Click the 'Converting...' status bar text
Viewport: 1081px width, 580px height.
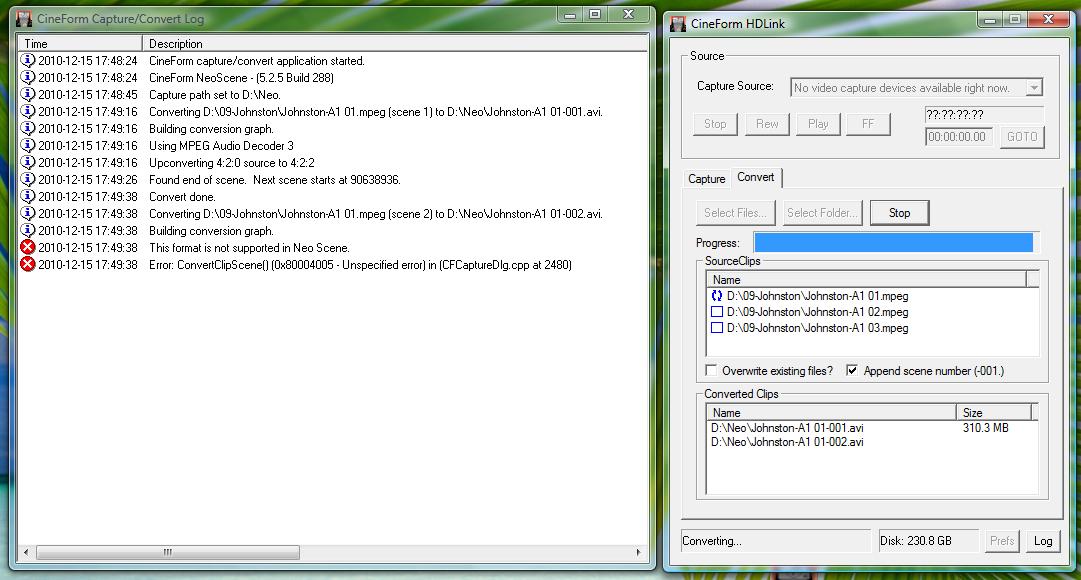point(712,541)
